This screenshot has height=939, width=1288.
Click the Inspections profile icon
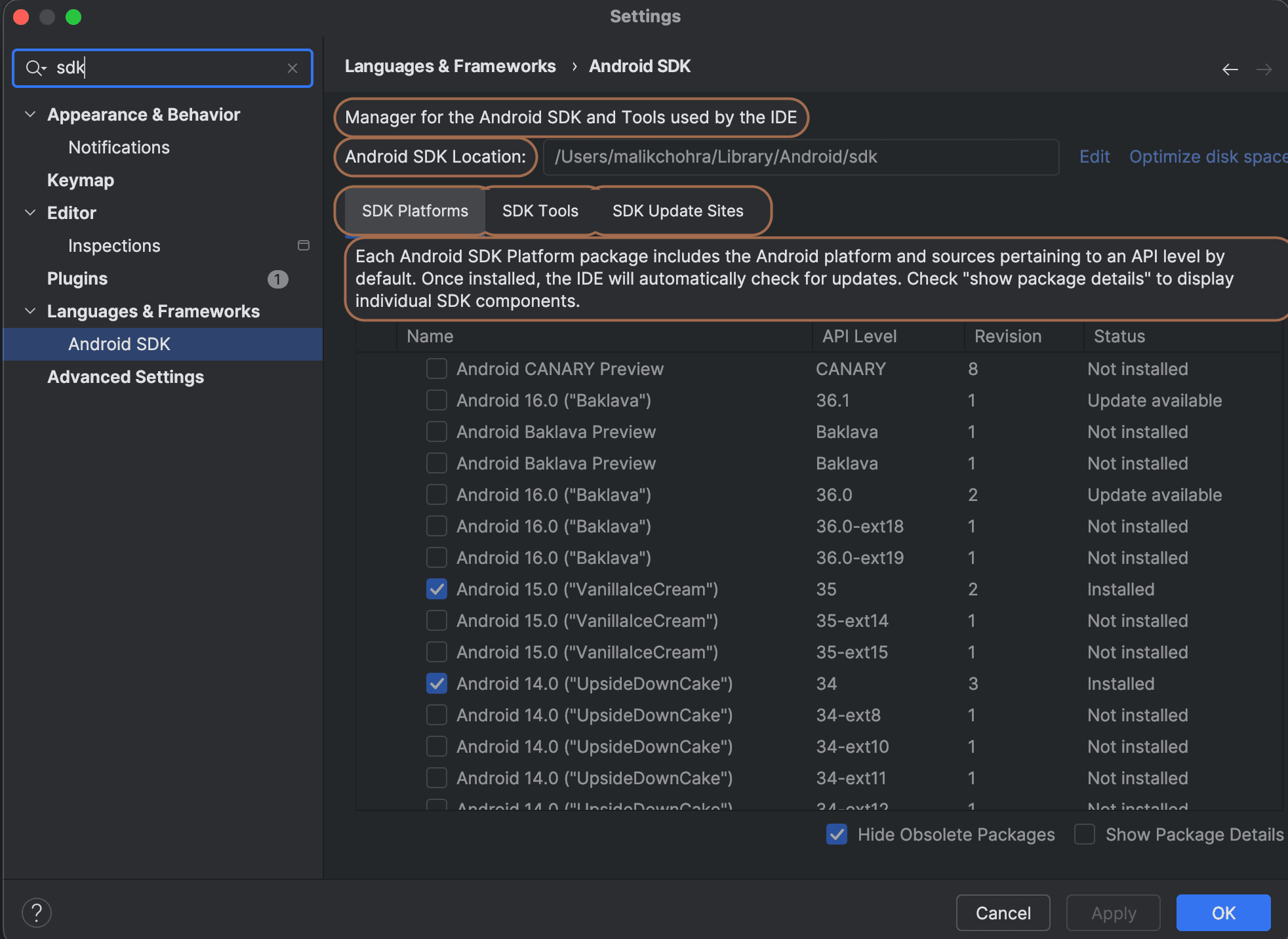point(304,245)
